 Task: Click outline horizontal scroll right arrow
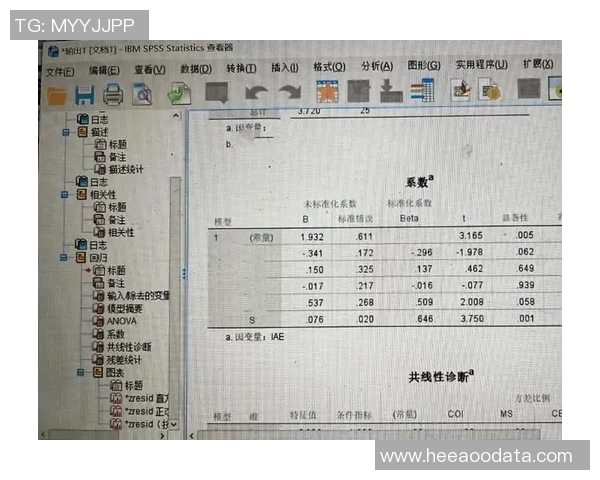click(162, 436)
